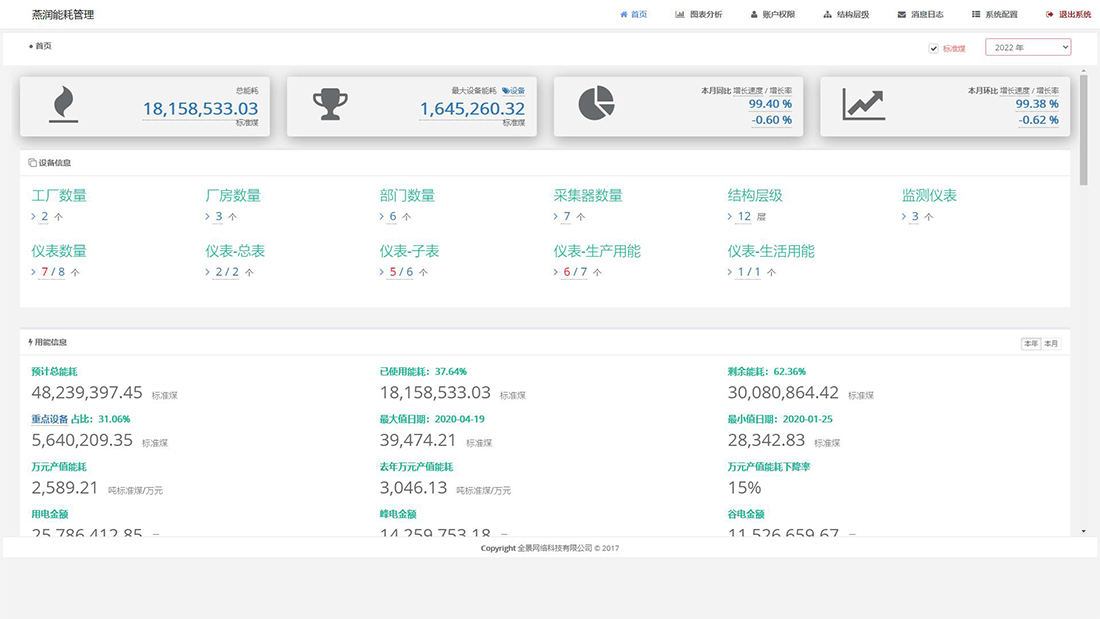Click the flame icon on total energy card
Image resolution: width=1100 pixels, height=619 pixels.
pyautogui.click(x=63, y=104)
